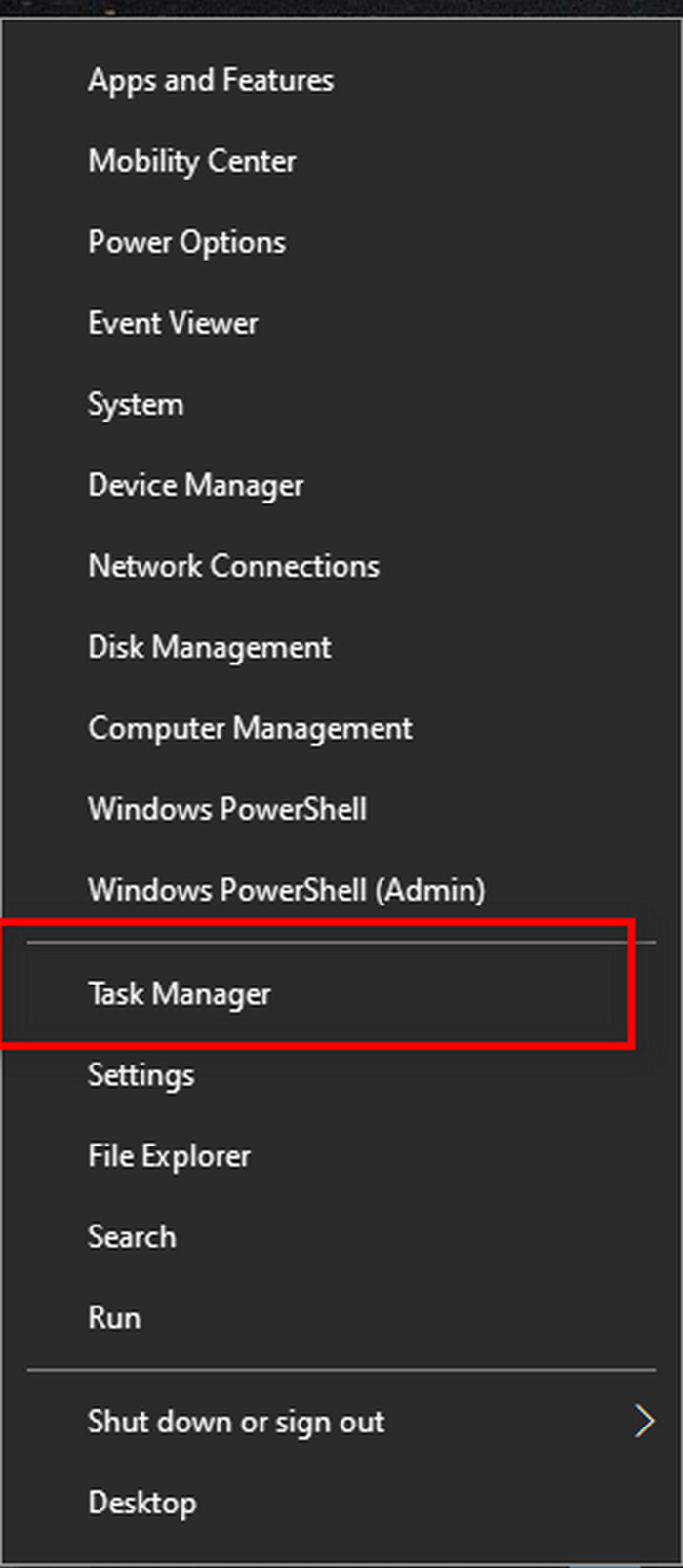Viewport: 683px width, 1568px height.
Task: Open Windows PowerShell
Action: 227,809
